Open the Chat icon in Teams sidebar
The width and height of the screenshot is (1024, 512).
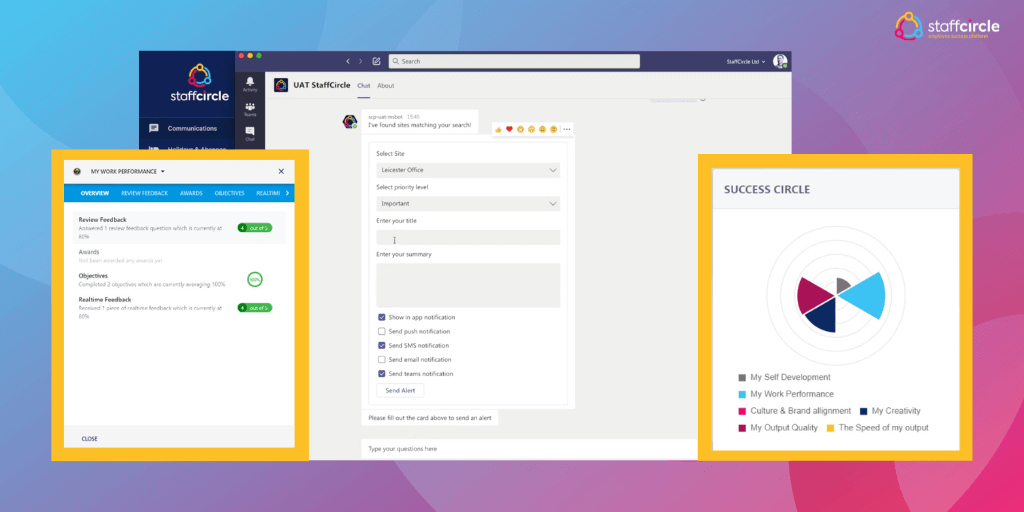click(249, 131)
